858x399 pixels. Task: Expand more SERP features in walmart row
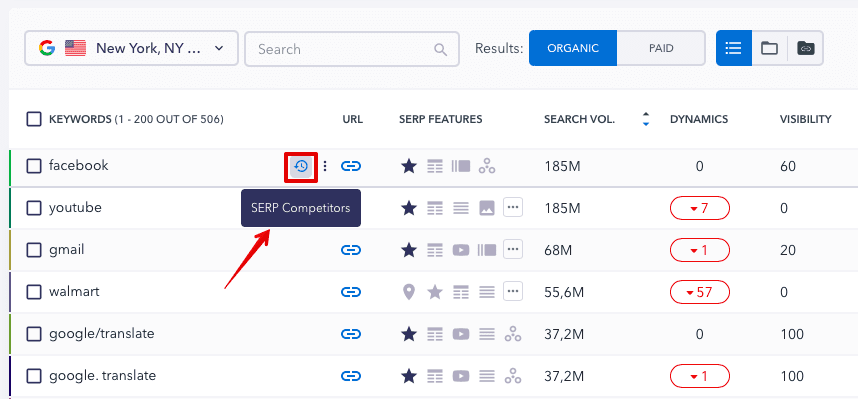(x=513, y=291)
